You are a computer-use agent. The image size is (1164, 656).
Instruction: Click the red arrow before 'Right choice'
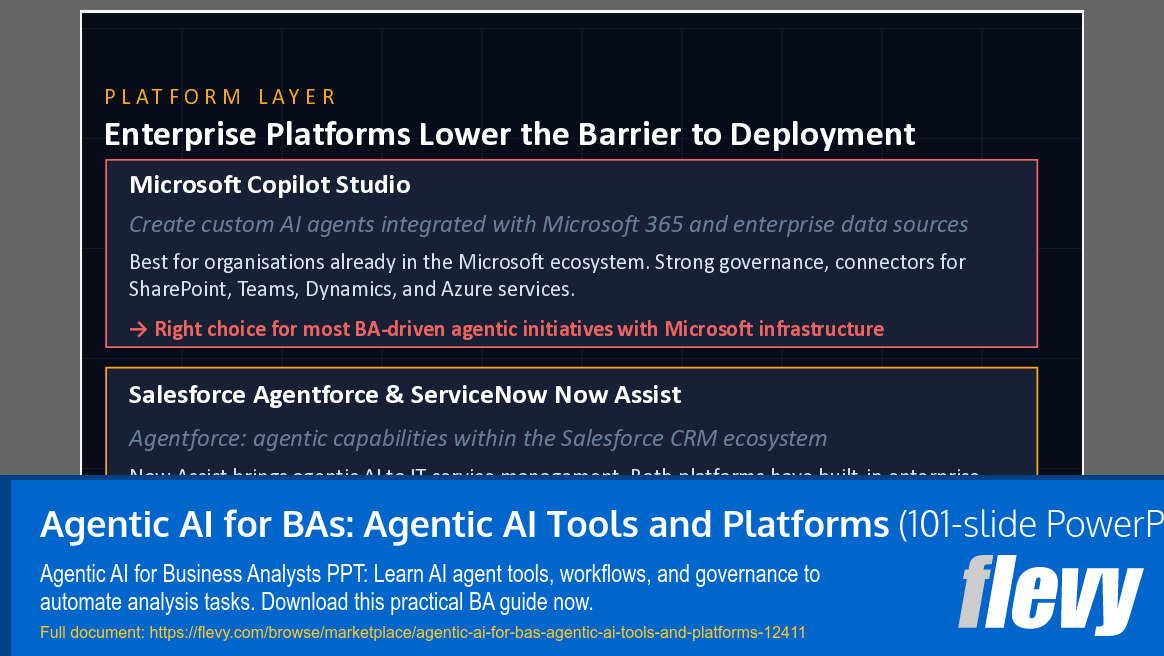pyautogui.click(x=138, y=329)
